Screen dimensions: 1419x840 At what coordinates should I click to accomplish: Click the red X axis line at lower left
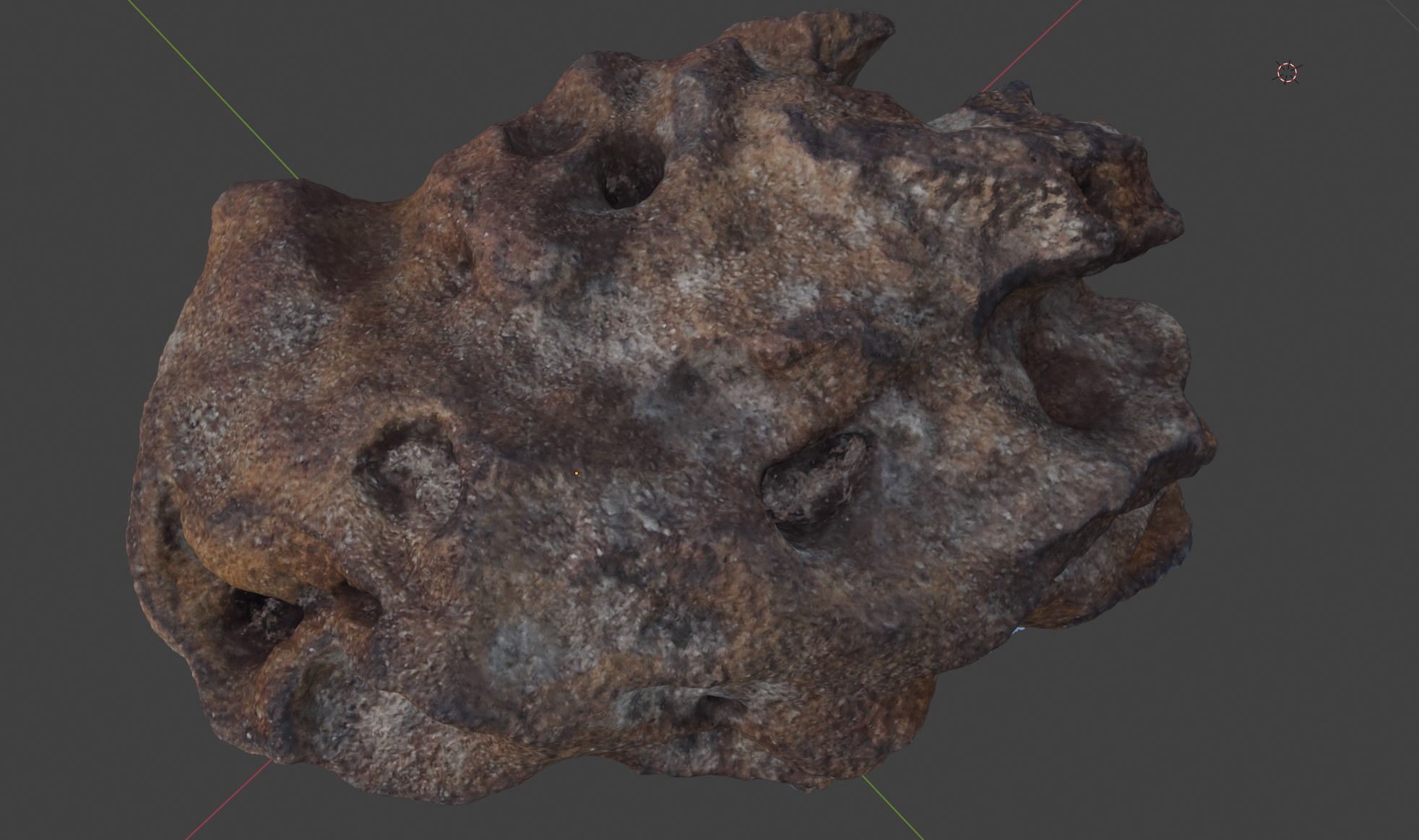[x=228, y=800]
